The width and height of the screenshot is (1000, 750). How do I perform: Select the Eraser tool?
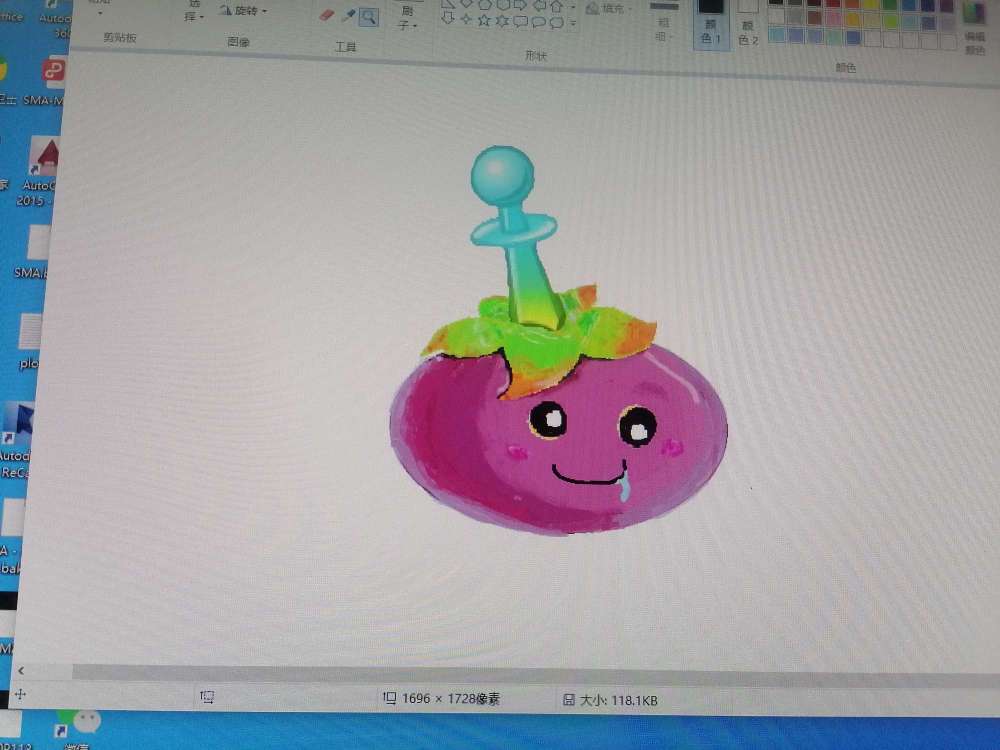[326, 15]
